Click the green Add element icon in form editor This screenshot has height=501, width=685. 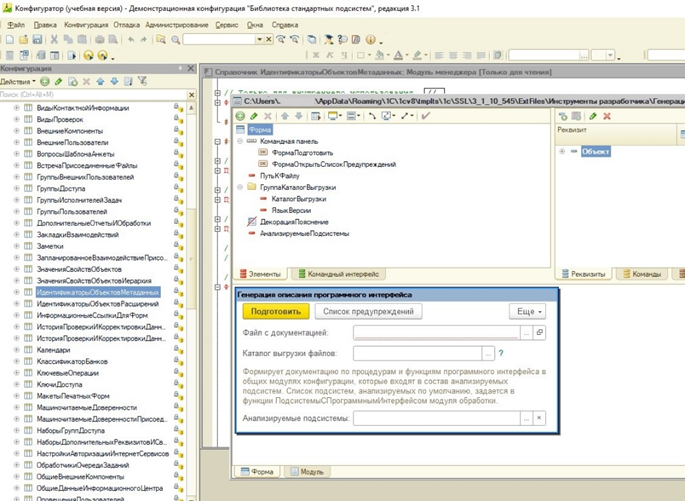pos(240,116)
